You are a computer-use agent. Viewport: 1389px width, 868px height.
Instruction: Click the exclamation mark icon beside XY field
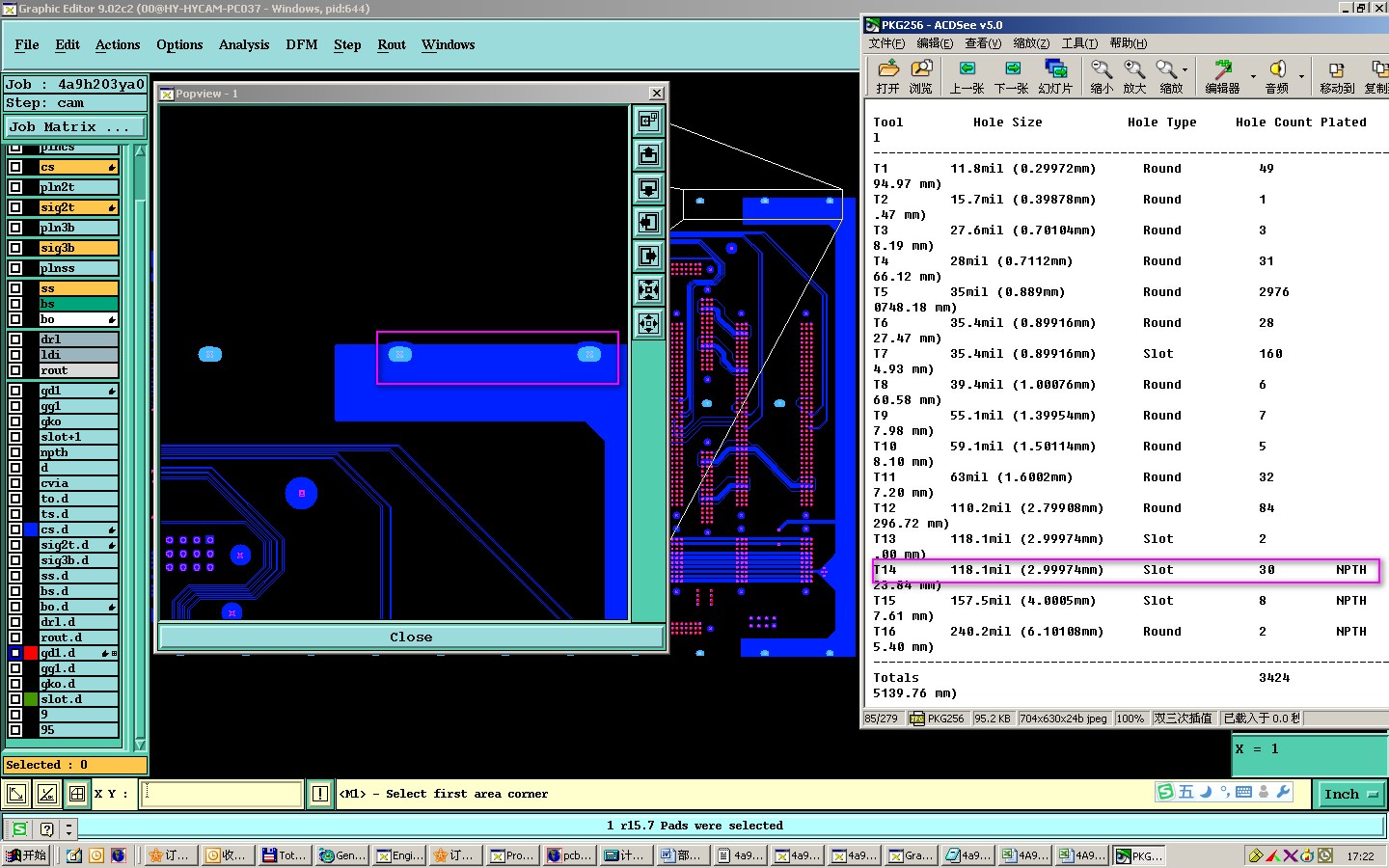tap(320, 794)
